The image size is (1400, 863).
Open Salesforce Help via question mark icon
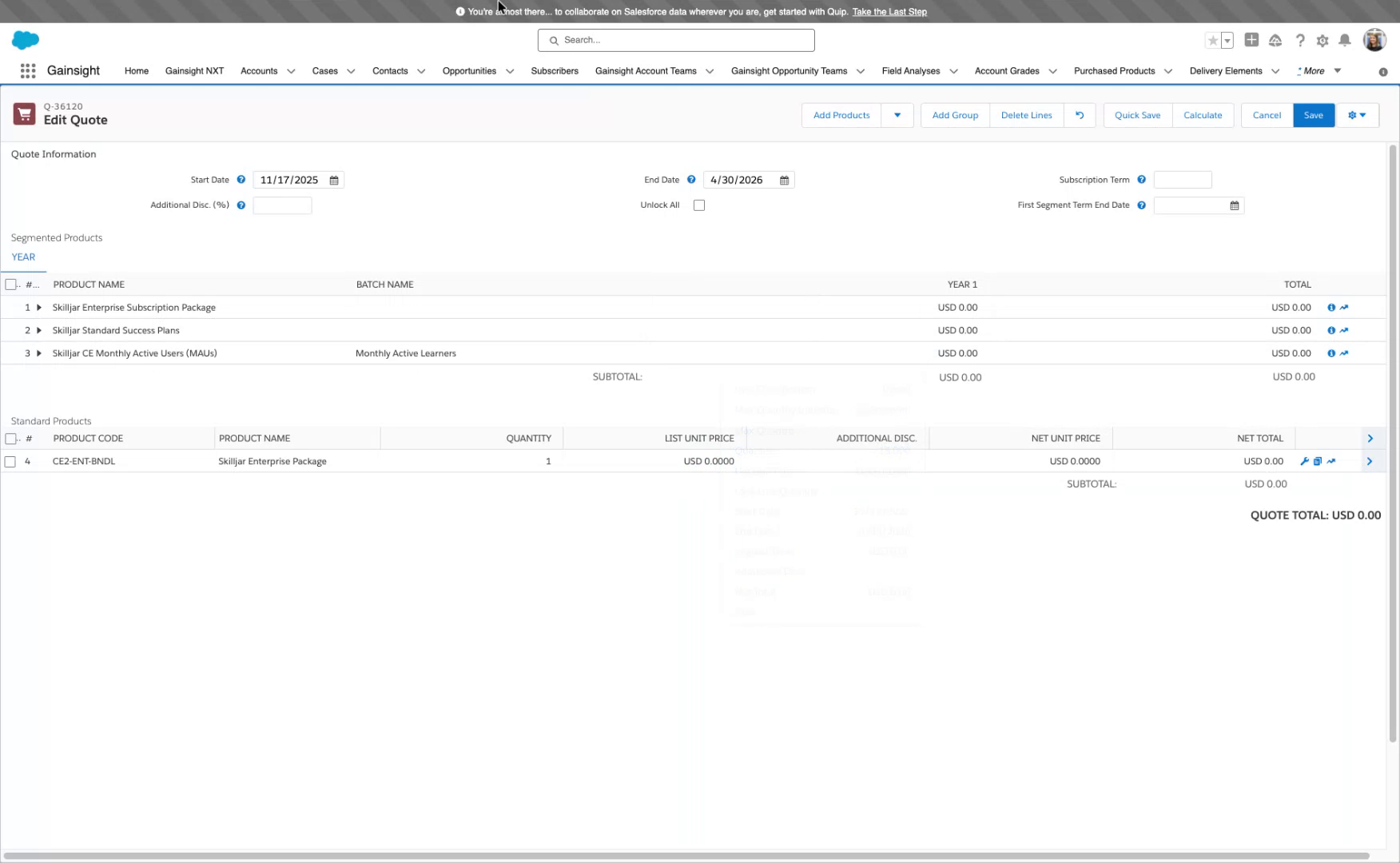pos(1300,40)
